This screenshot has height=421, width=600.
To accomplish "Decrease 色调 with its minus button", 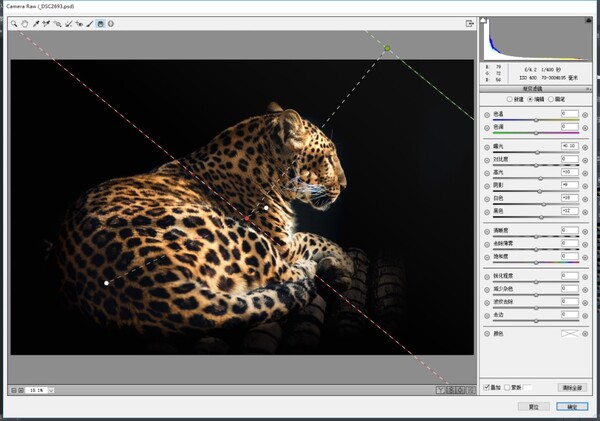I will 487,128.
